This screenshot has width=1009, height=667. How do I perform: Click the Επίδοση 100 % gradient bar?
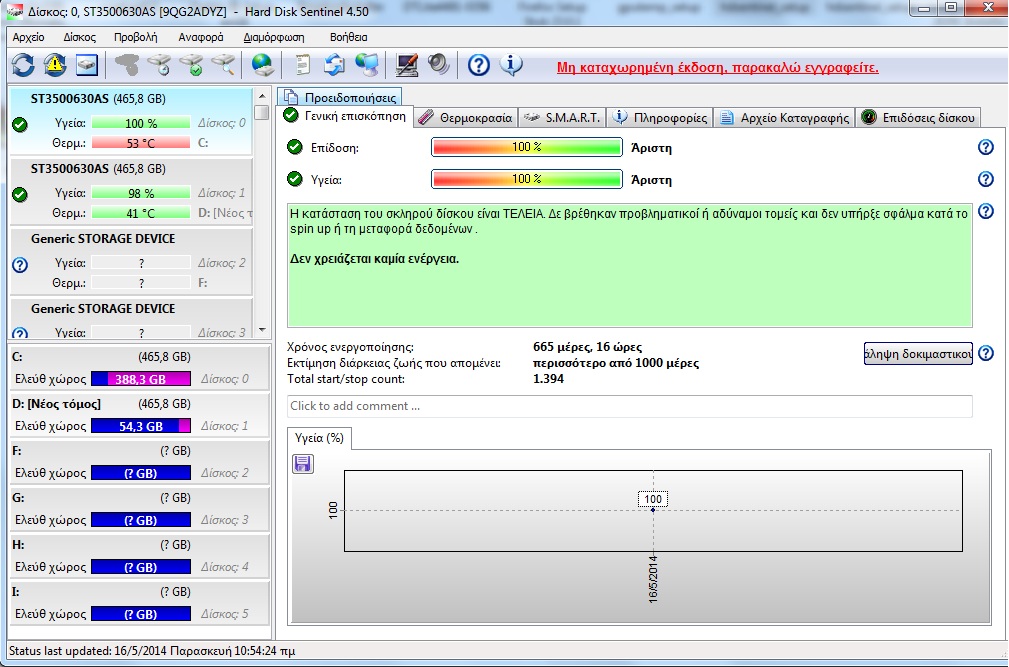(526, 147)
